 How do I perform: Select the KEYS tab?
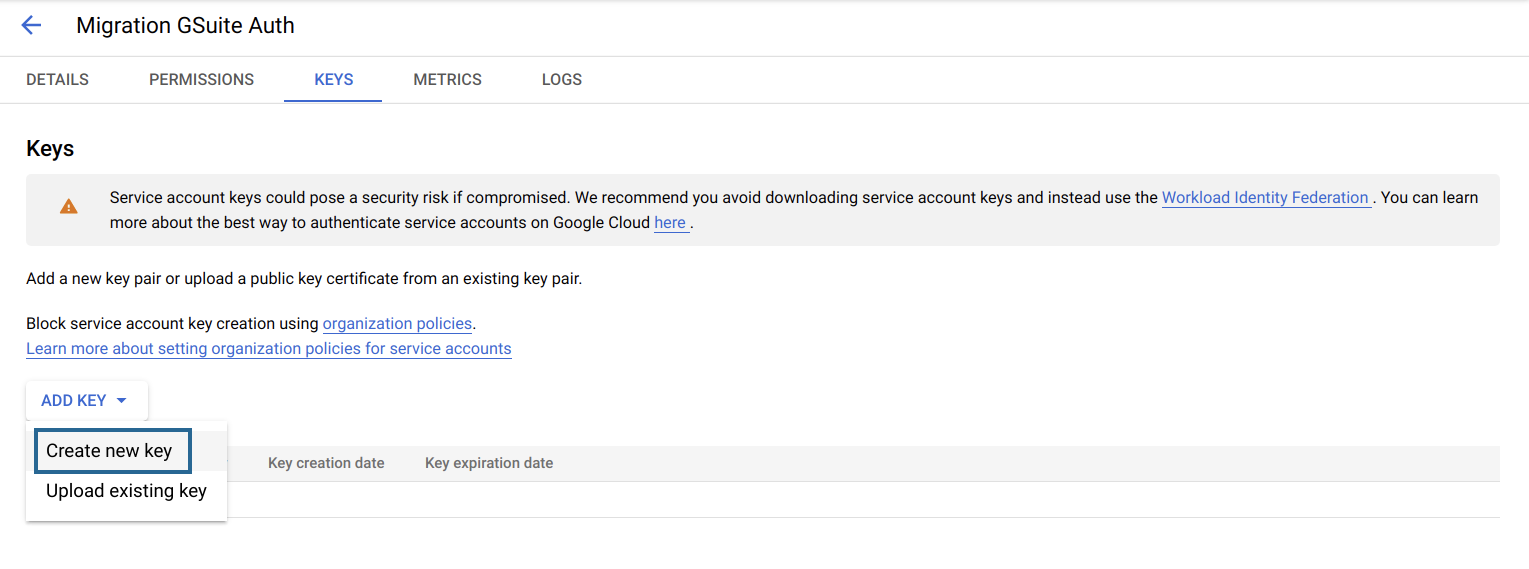[x=333, y=80]
